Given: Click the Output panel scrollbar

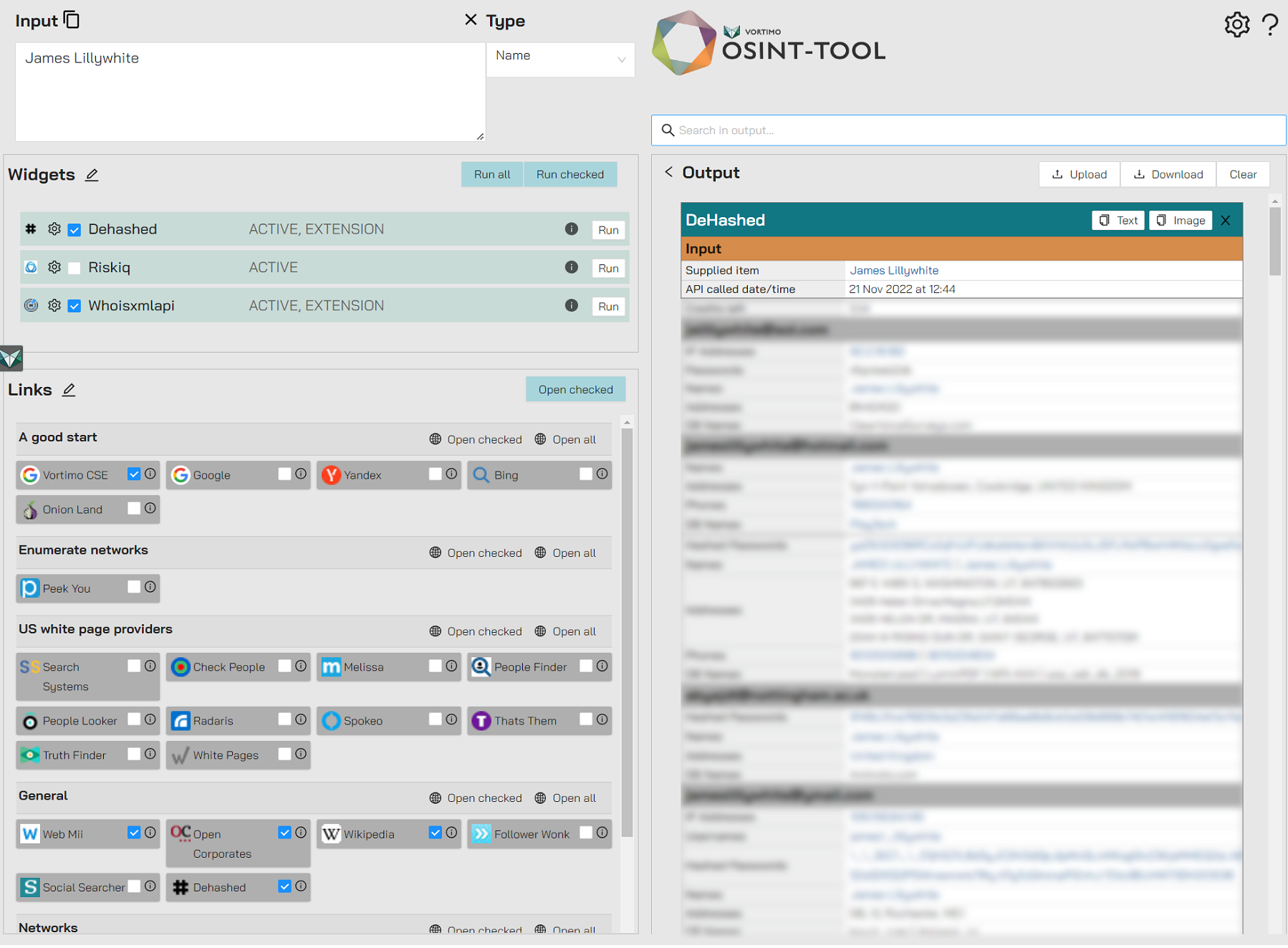Looking at the screenshot, I should click(1274, 240).
